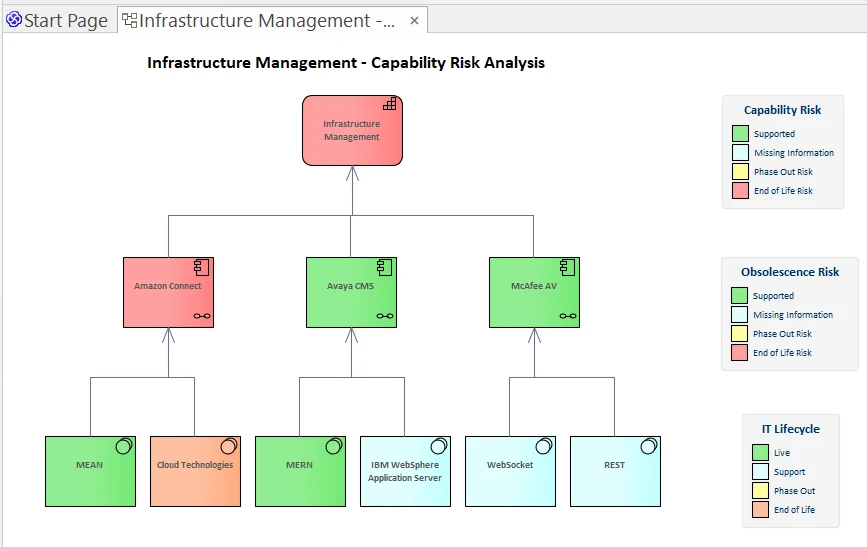Viewport: 867px width, 547px height.
Task: Click Obsolescence Risk Phase Out Risk swatch
Action: click(x=739, y=334)
